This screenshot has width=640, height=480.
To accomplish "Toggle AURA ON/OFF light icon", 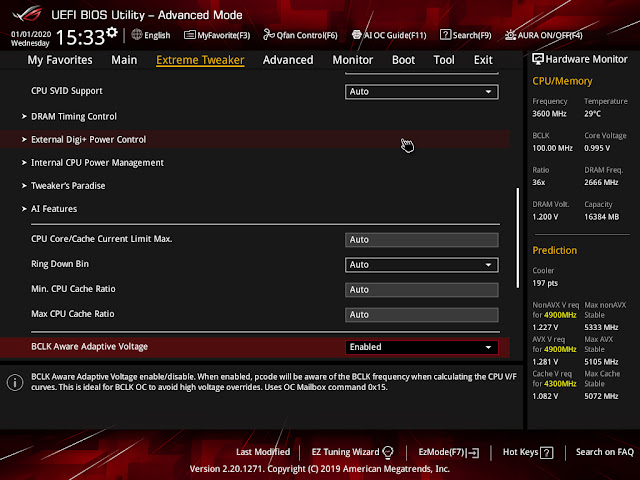I will [x=510, y=35].
